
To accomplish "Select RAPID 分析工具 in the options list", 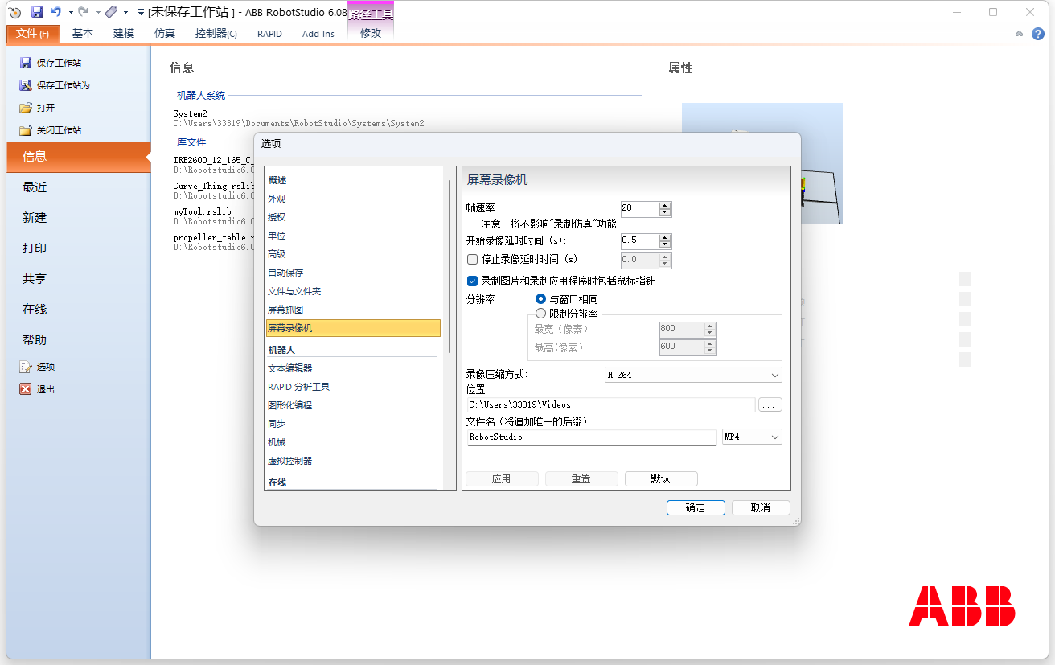I will pos(299,387).
